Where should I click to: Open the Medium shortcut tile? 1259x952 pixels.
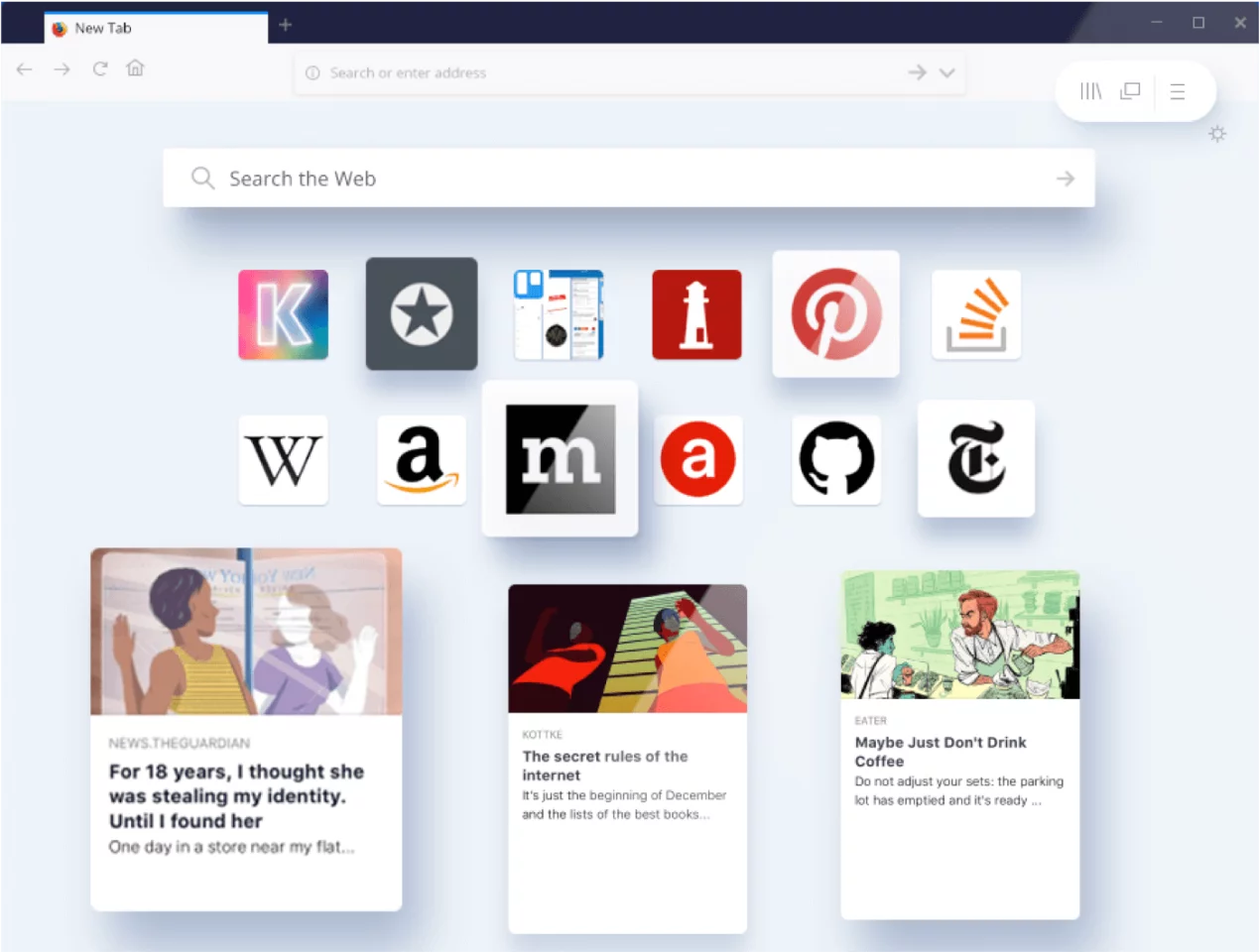[x=560, y=458]
